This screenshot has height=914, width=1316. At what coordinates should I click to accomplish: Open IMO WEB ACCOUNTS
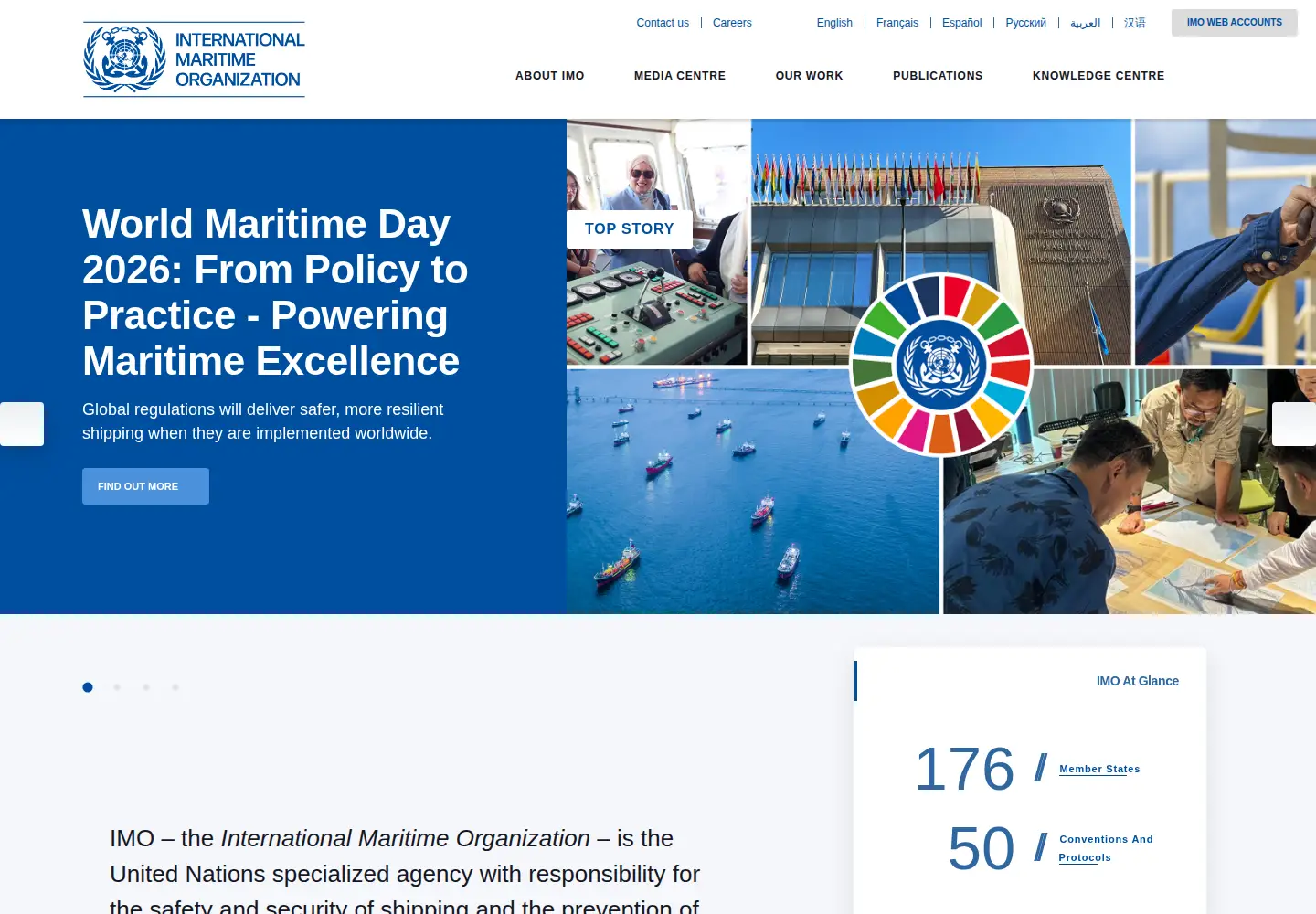[1235, 22]
